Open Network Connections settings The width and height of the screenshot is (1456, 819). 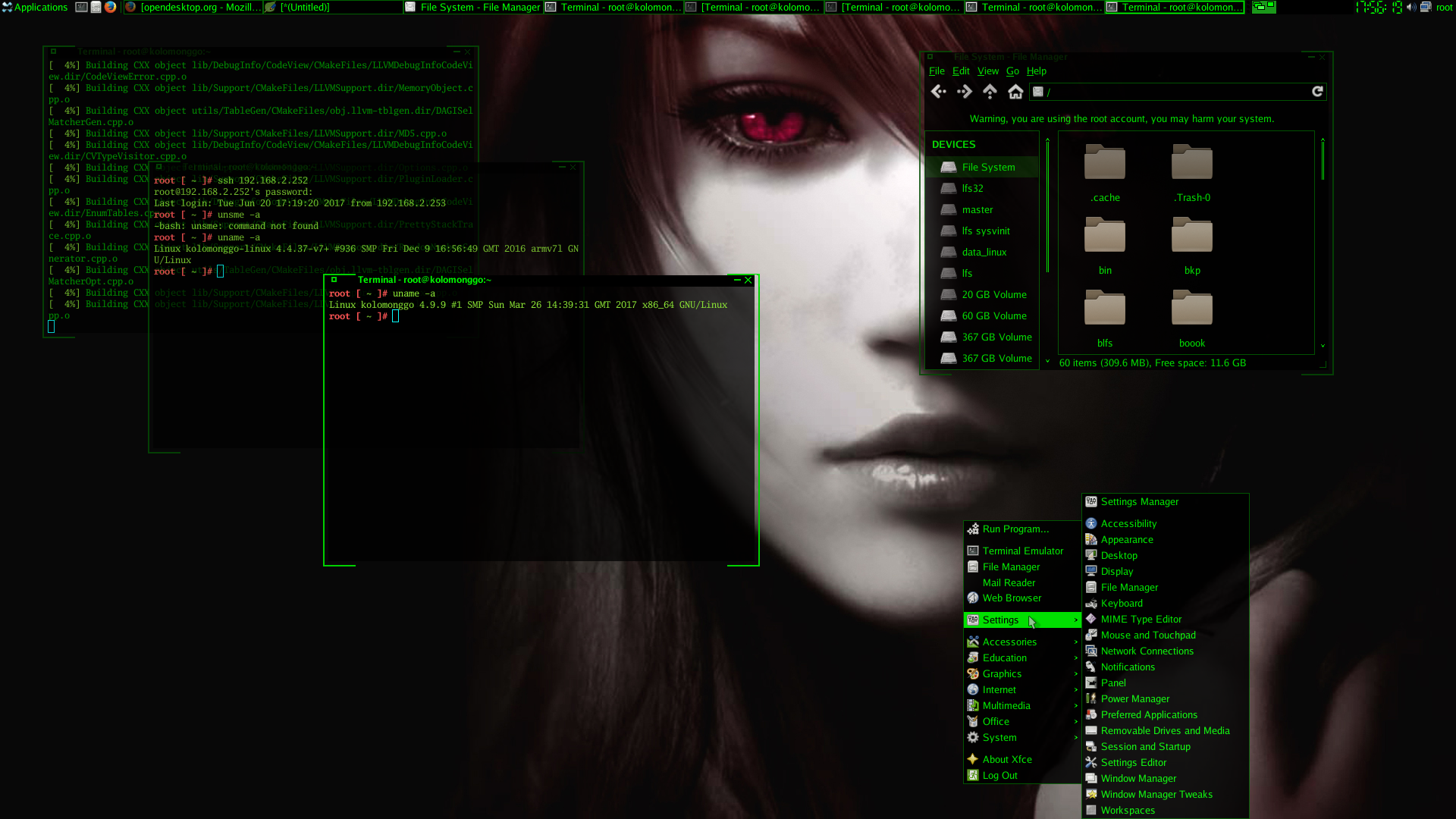[1147, 650]
